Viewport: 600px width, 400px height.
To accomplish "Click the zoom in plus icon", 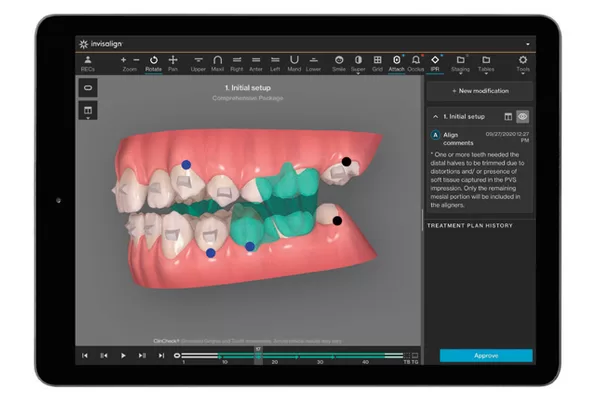I will [123, 60].
